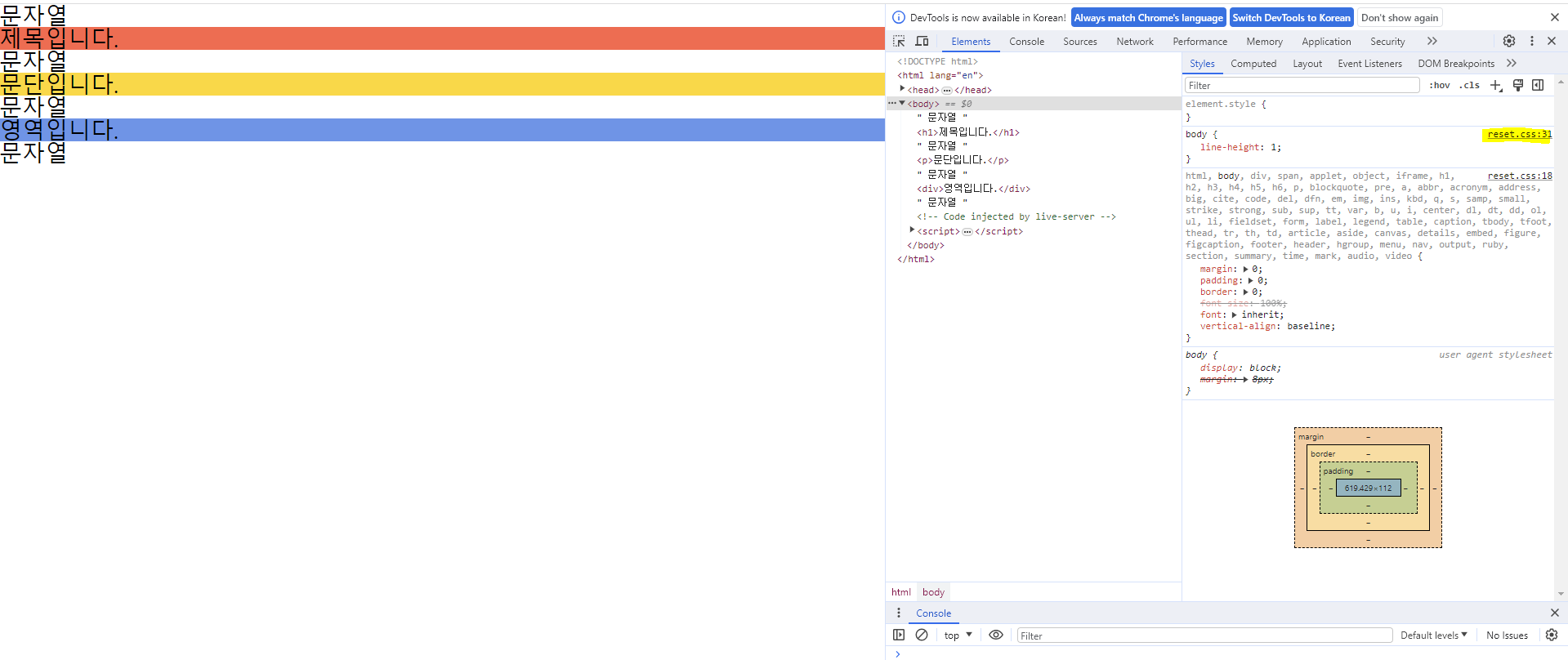This screenshot has width=1568, height=660.
Task: Open DevTools settings gear
Action: (1509, 41)
